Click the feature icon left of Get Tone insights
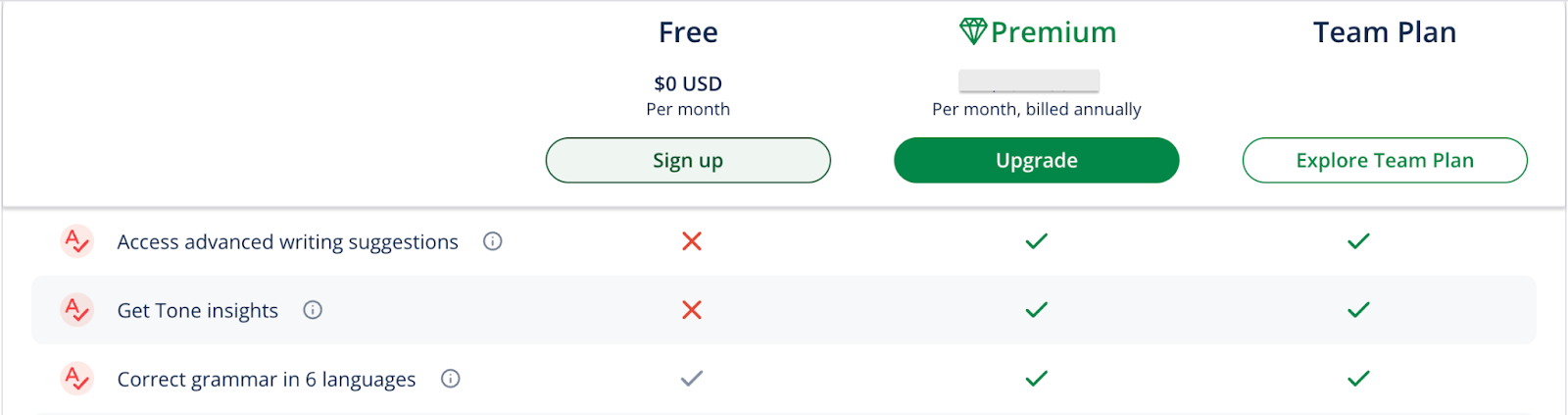 point(76,310)
